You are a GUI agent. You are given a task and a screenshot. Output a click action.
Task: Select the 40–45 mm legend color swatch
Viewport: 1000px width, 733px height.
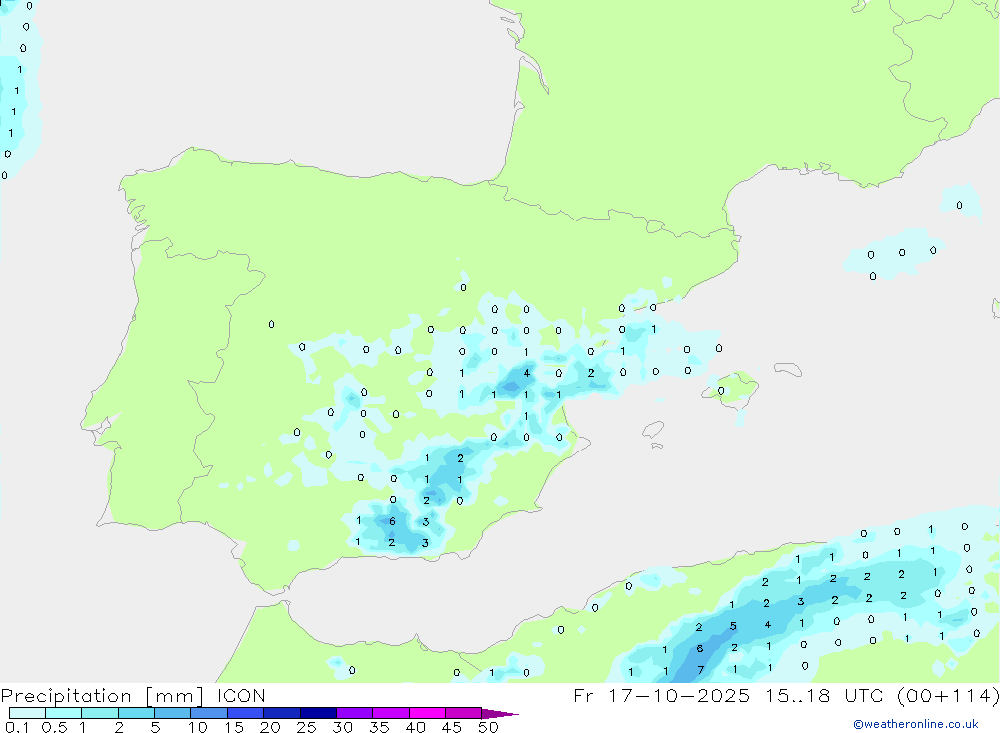[x=427, y=713]
